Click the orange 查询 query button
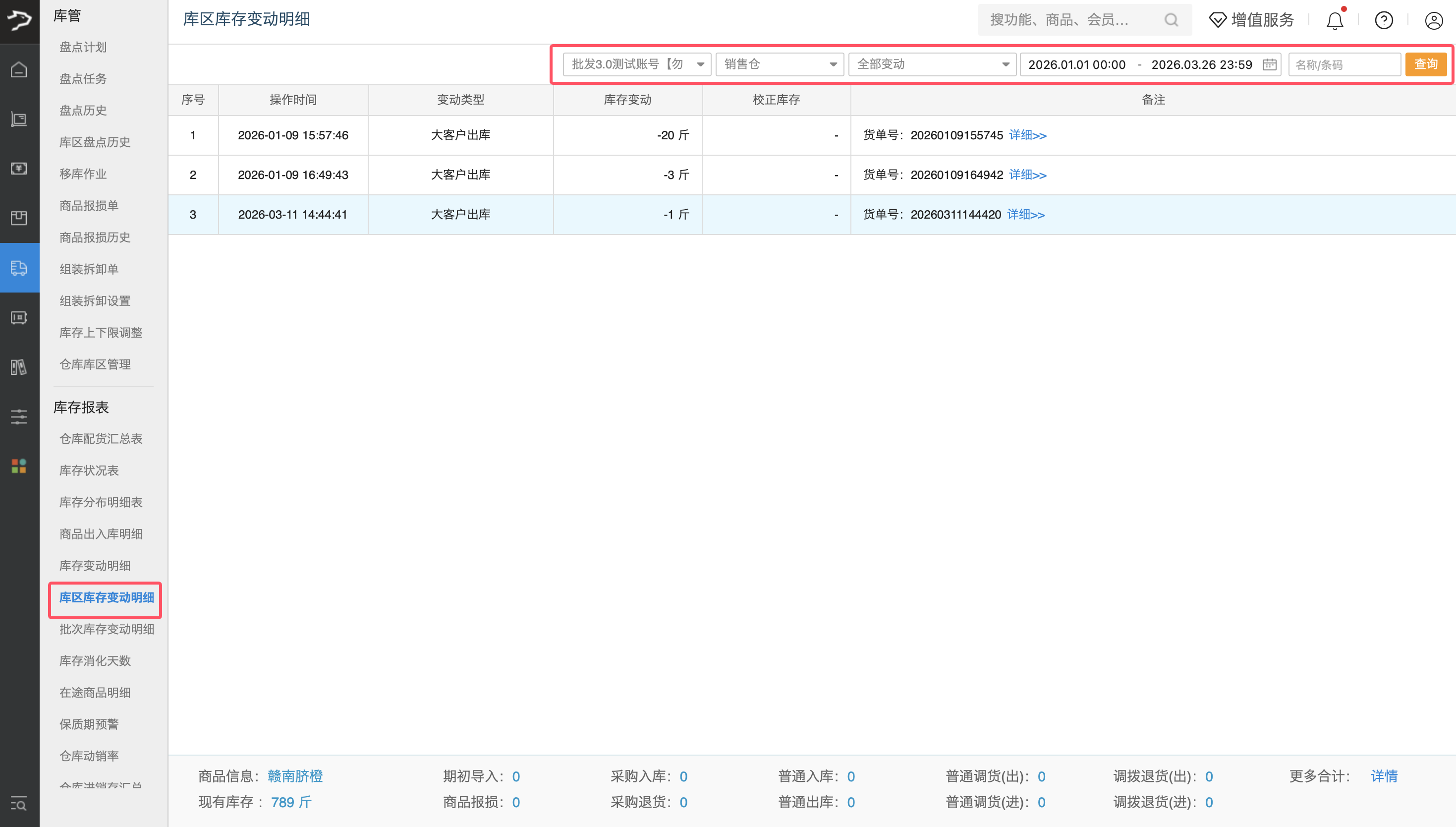Screen dimensions: 1456x827 1426,64
